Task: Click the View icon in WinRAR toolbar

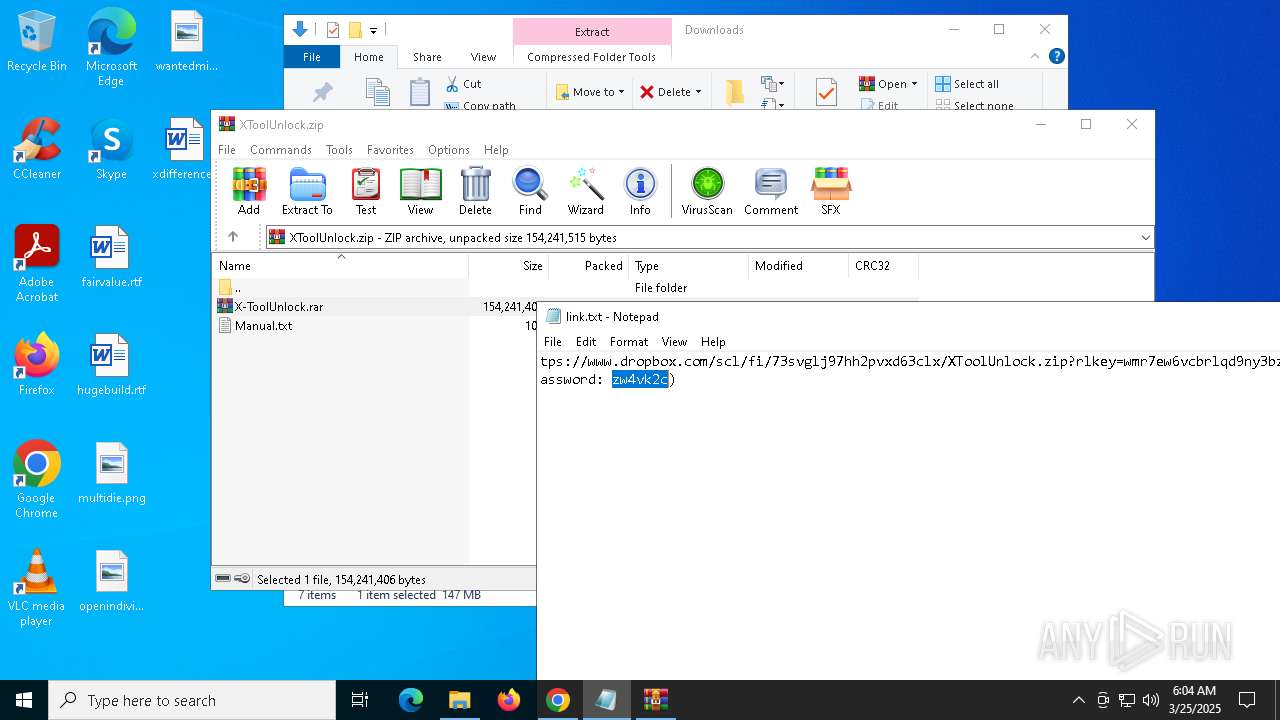Action: (421, 191)
